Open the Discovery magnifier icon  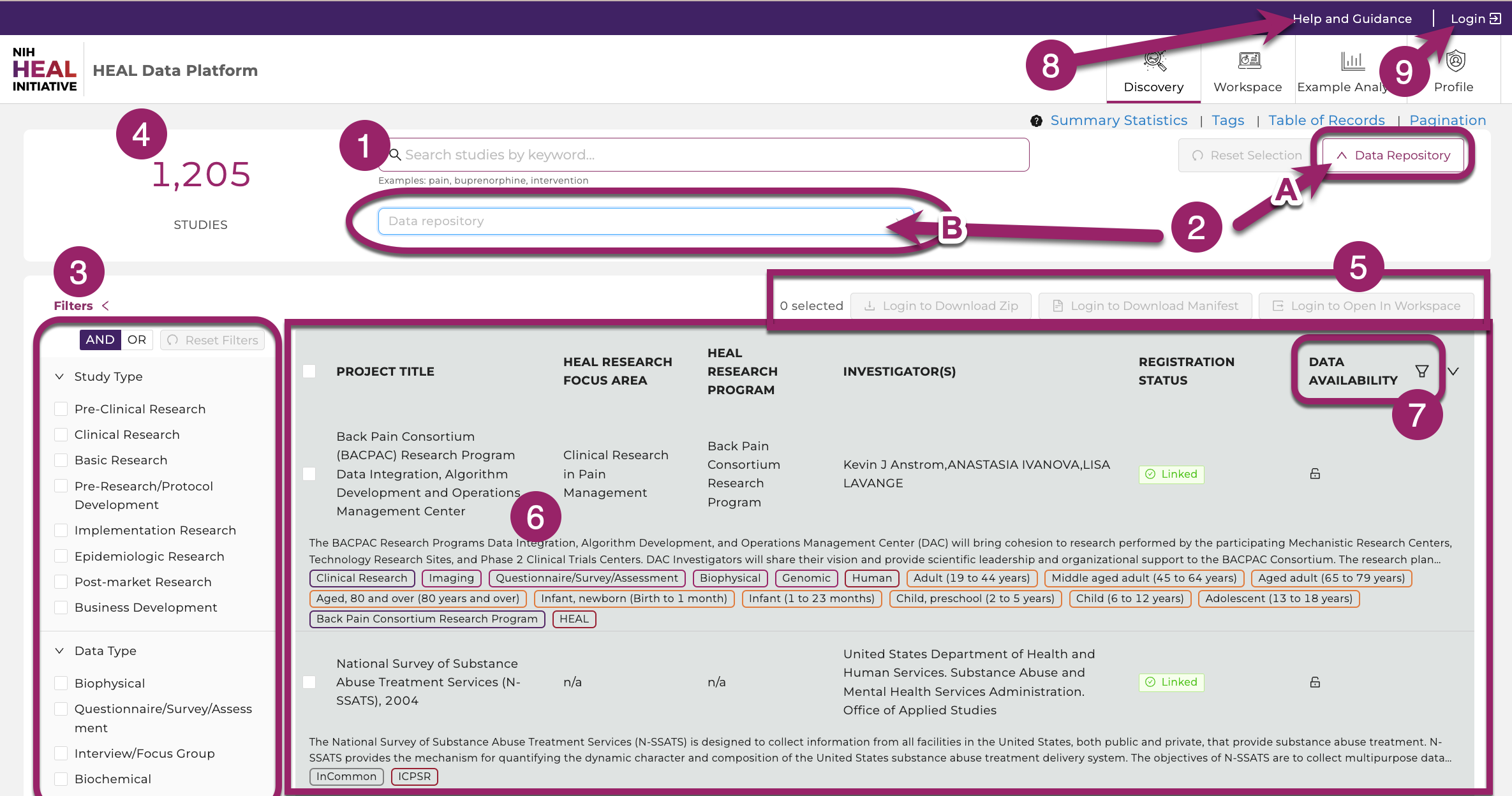point(1155,61)
